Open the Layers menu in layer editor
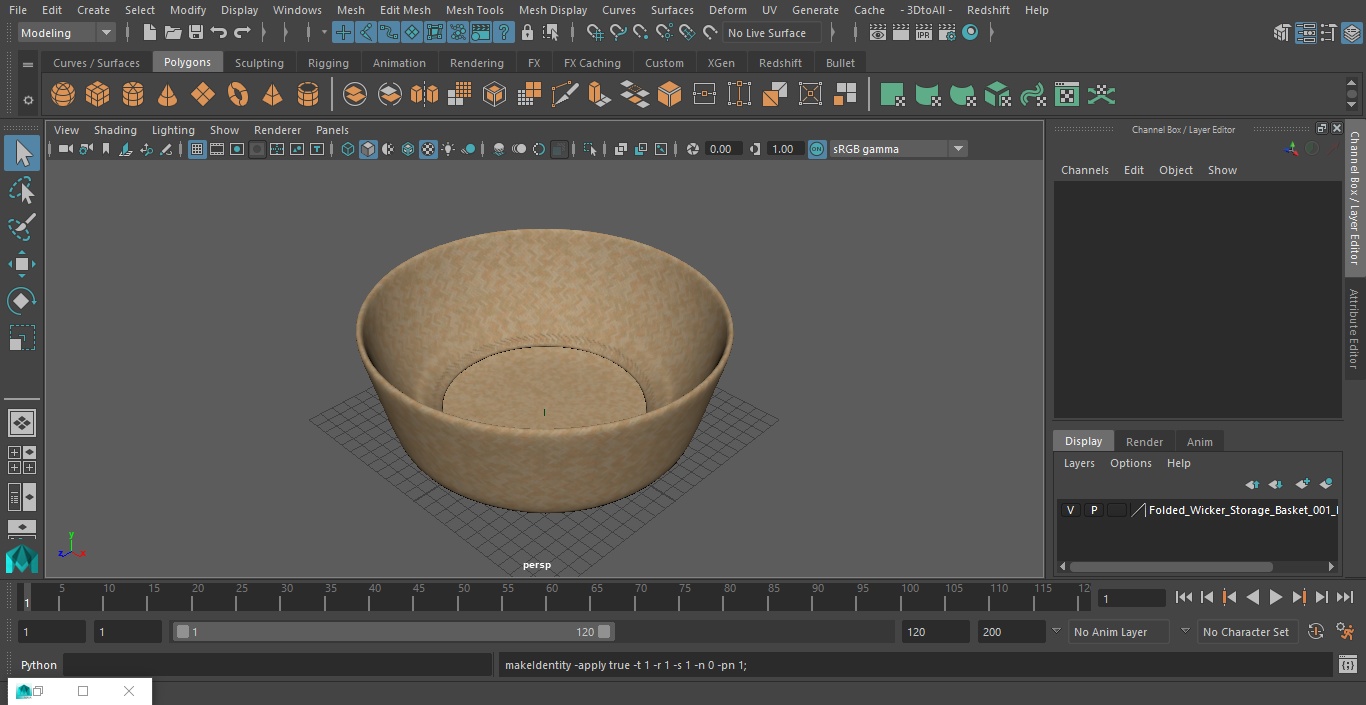Viewport: 1366px width, 705px height. point(1078,463)
